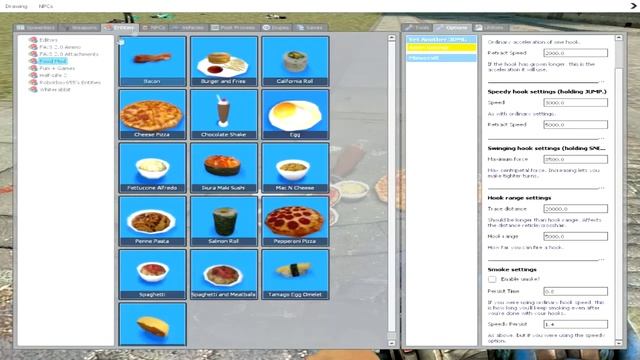
Task: Spawn the Spaghetti entity
Action: [x=152, y=274]
